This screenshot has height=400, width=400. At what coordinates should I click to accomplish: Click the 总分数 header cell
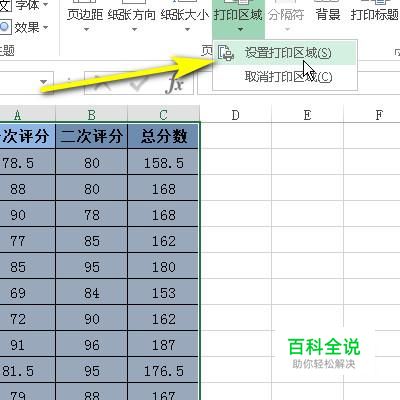(x=163, y=136)
